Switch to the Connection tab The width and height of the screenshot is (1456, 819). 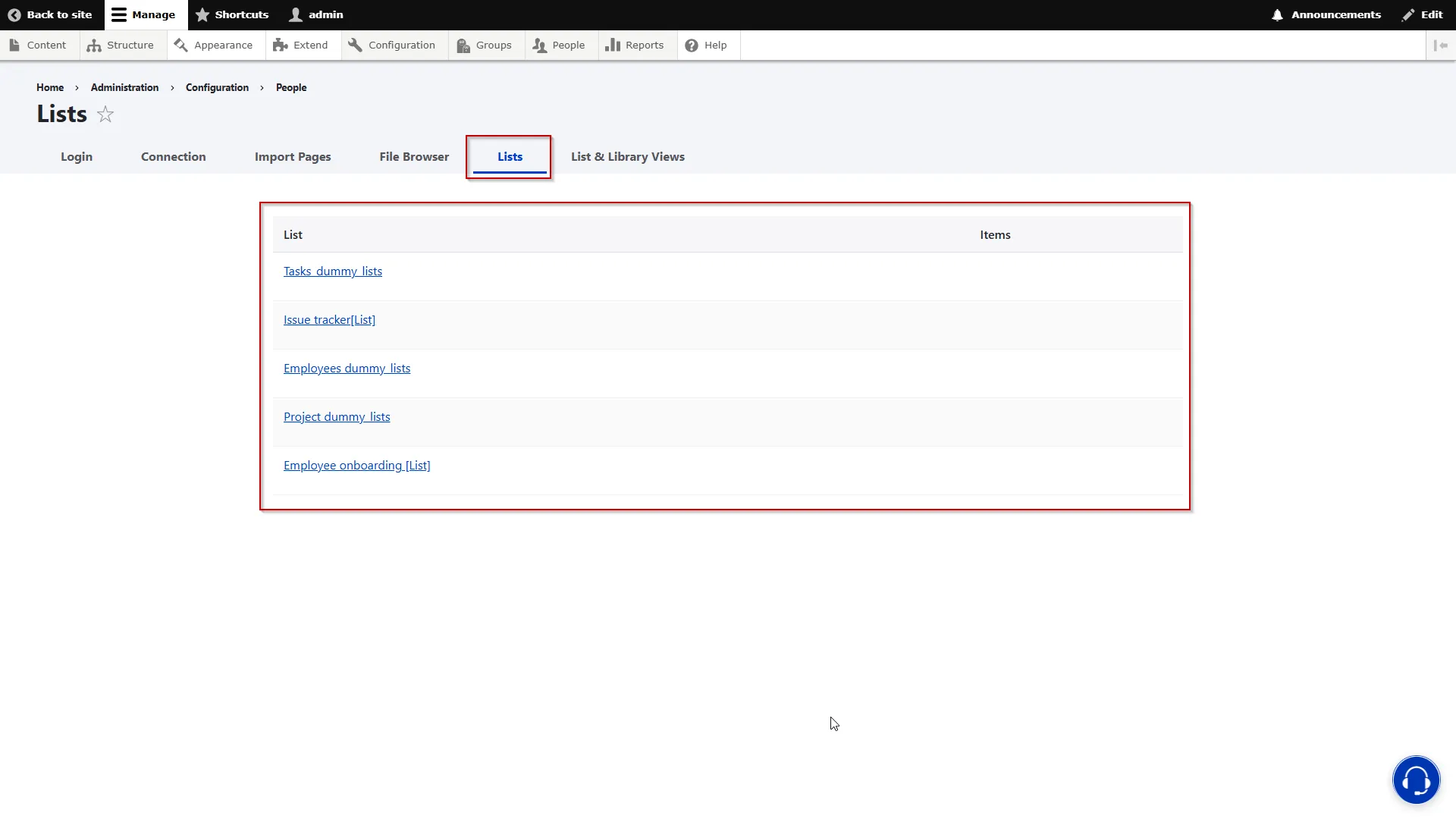click(x=173, y=157)
